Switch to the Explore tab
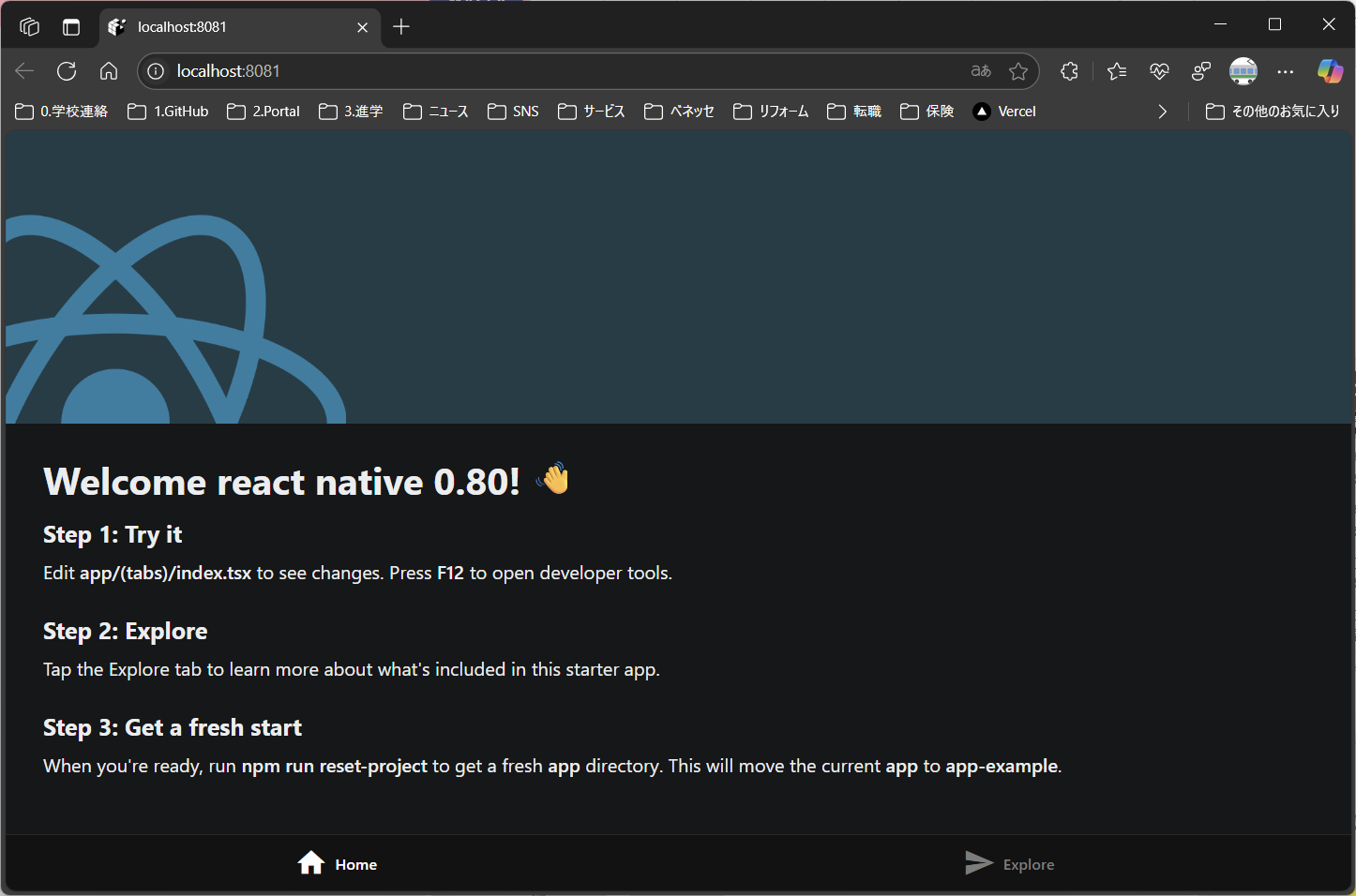The height and width of the screenshot is (896, 1356). 1010,863
